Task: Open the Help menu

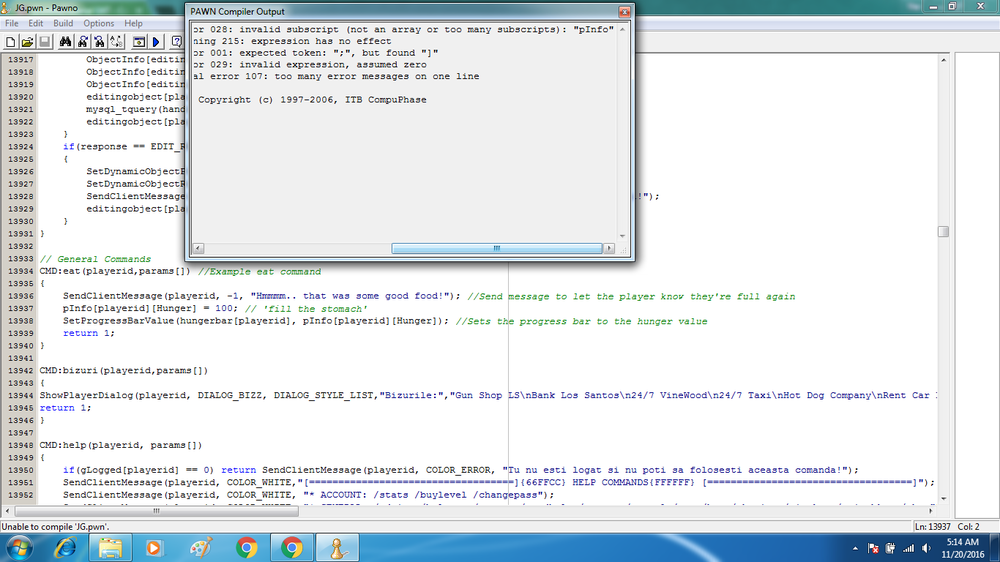Action: [x=133, y=23]
